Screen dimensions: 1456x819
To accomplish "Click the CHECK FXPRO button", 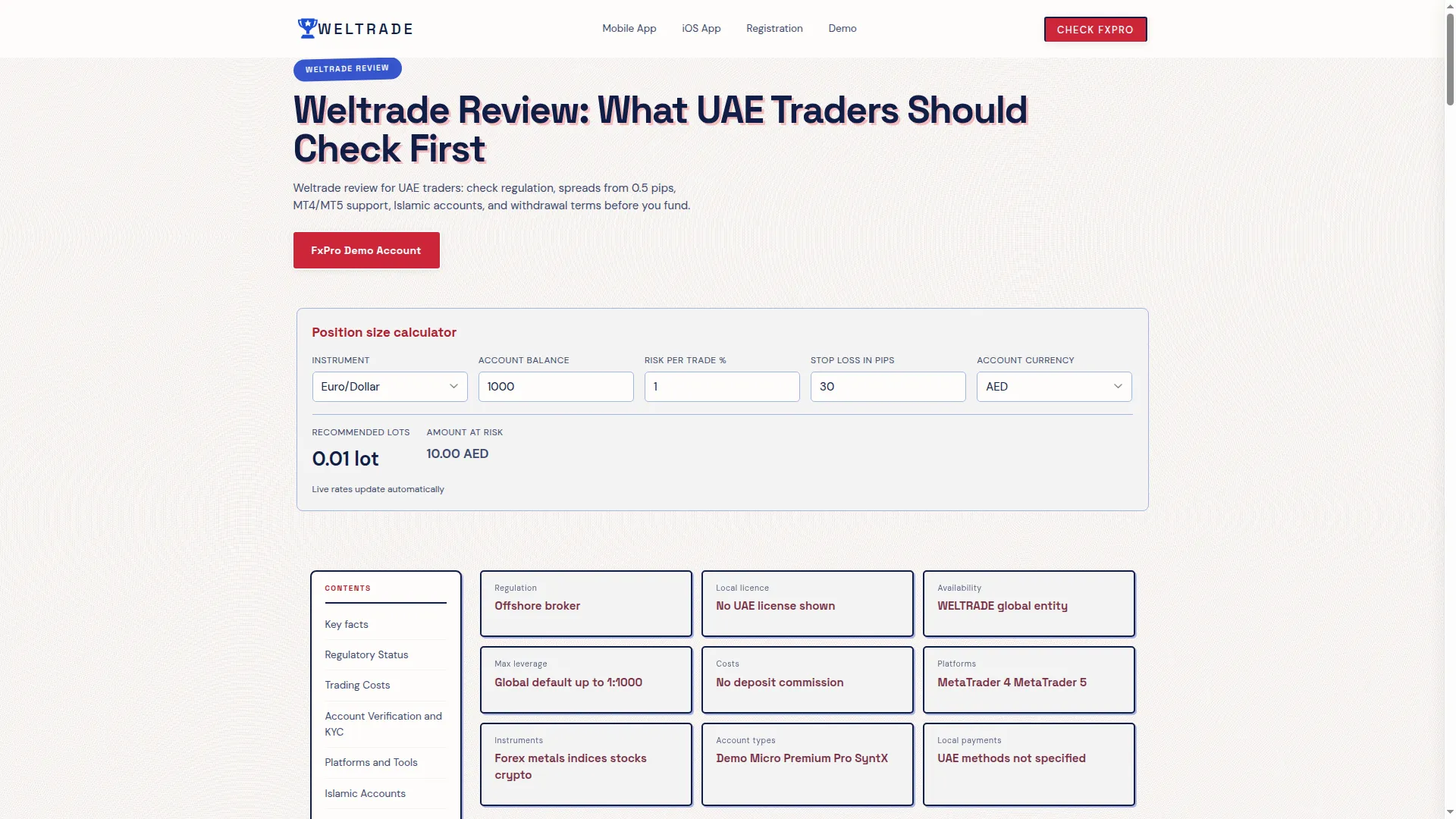I will 1095,30.
